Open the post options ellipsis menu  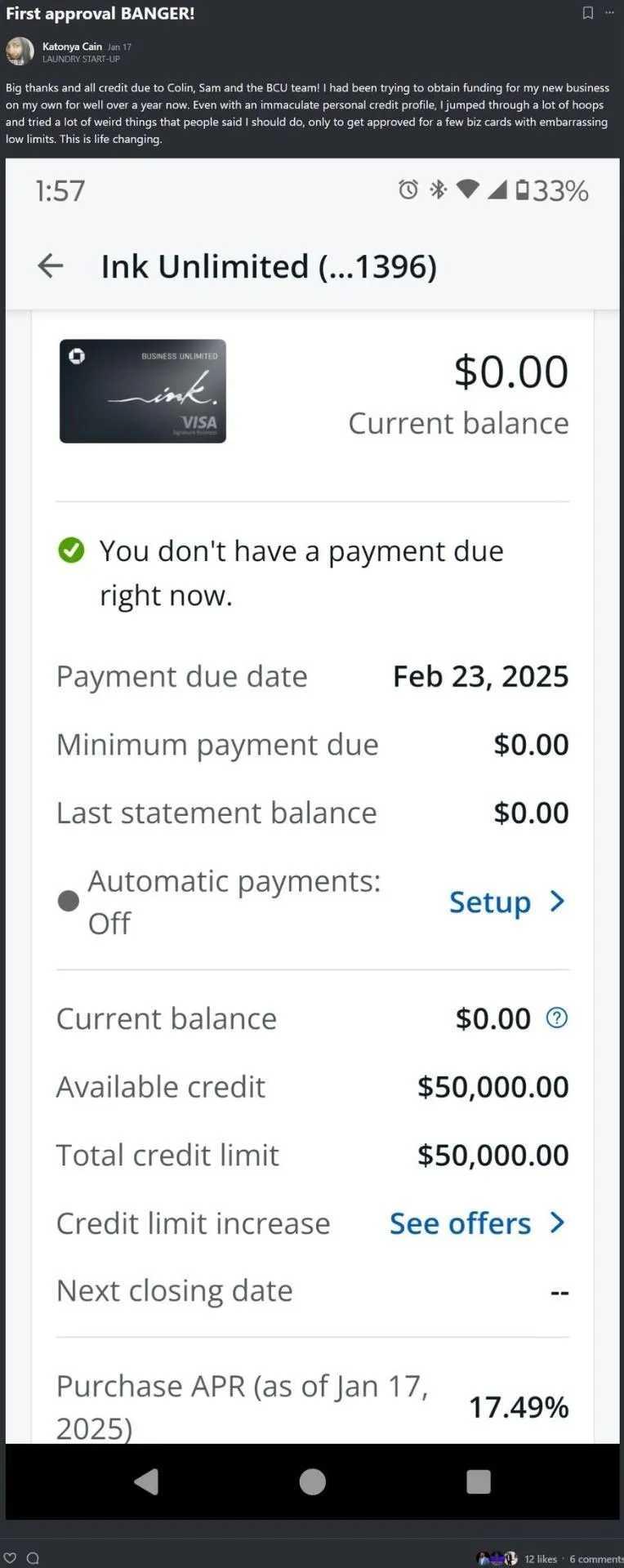pos(609,13)
